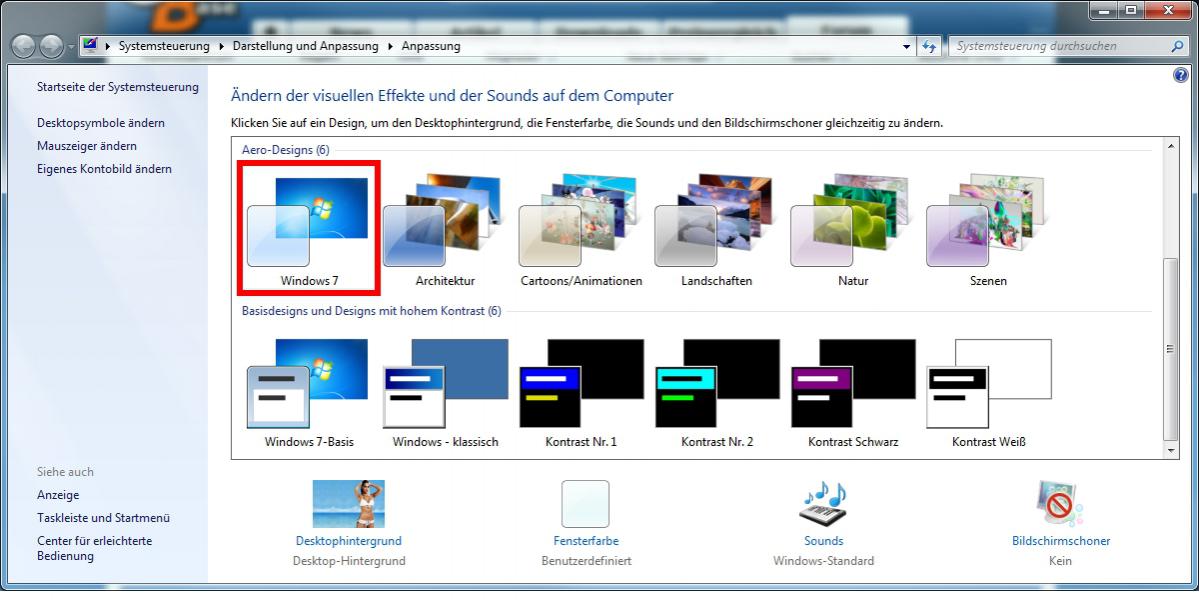Open Eigenes Kontobild ändern
The height and width of the screenshot is (600, 1199).
tap(105, 168)
